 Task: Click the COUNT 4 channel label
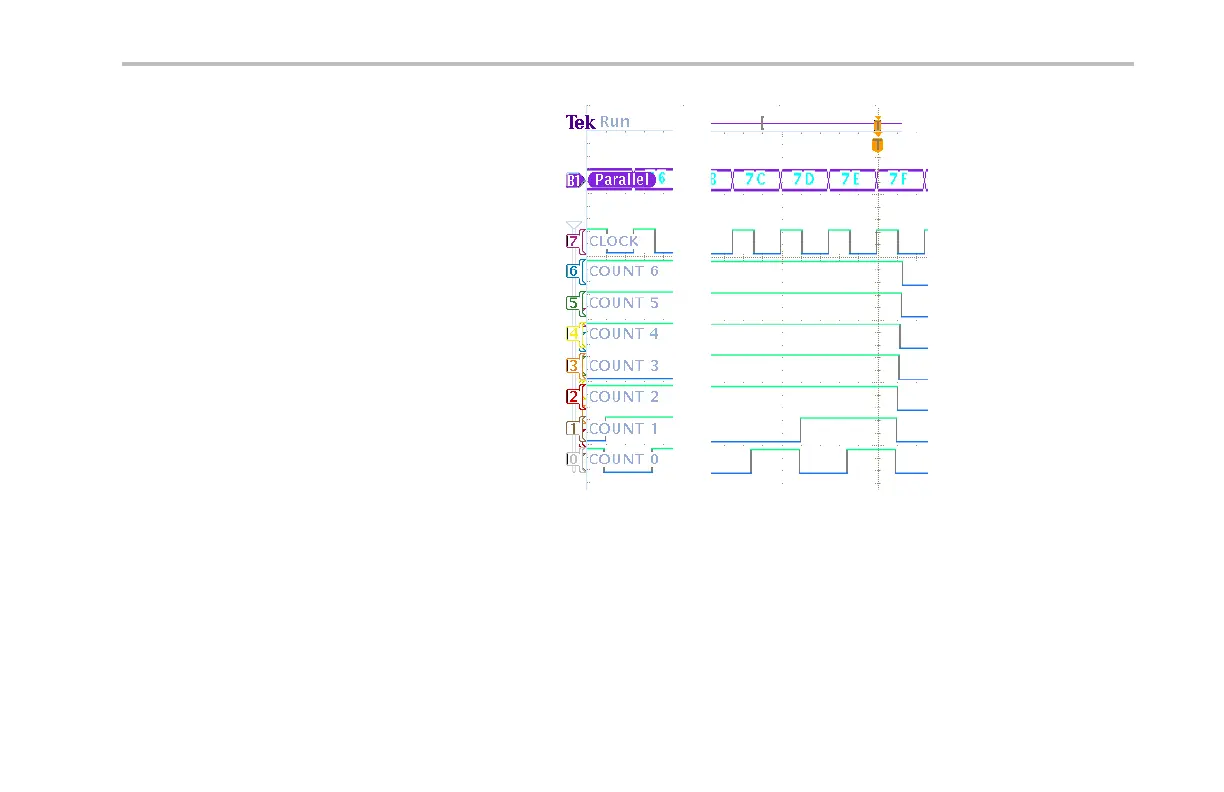[x=624, y=334]
